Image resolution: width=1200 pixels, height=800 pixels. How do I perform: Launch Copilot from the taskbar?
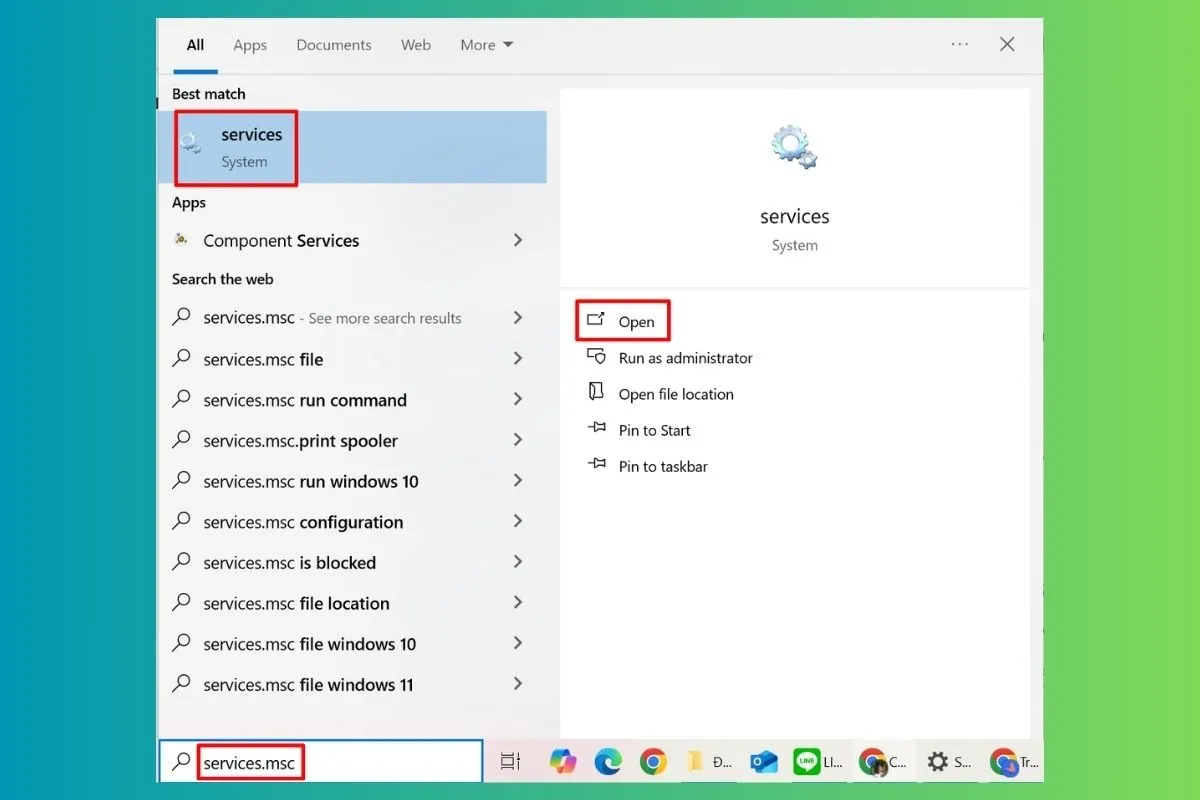tap(563, 762)
